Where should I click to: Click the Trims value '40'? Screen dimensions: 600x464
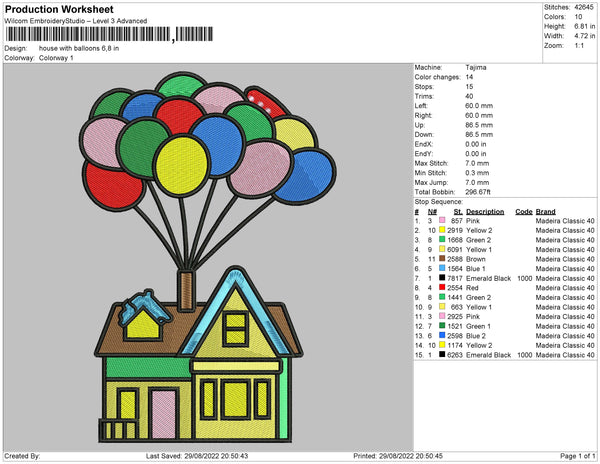469,96
